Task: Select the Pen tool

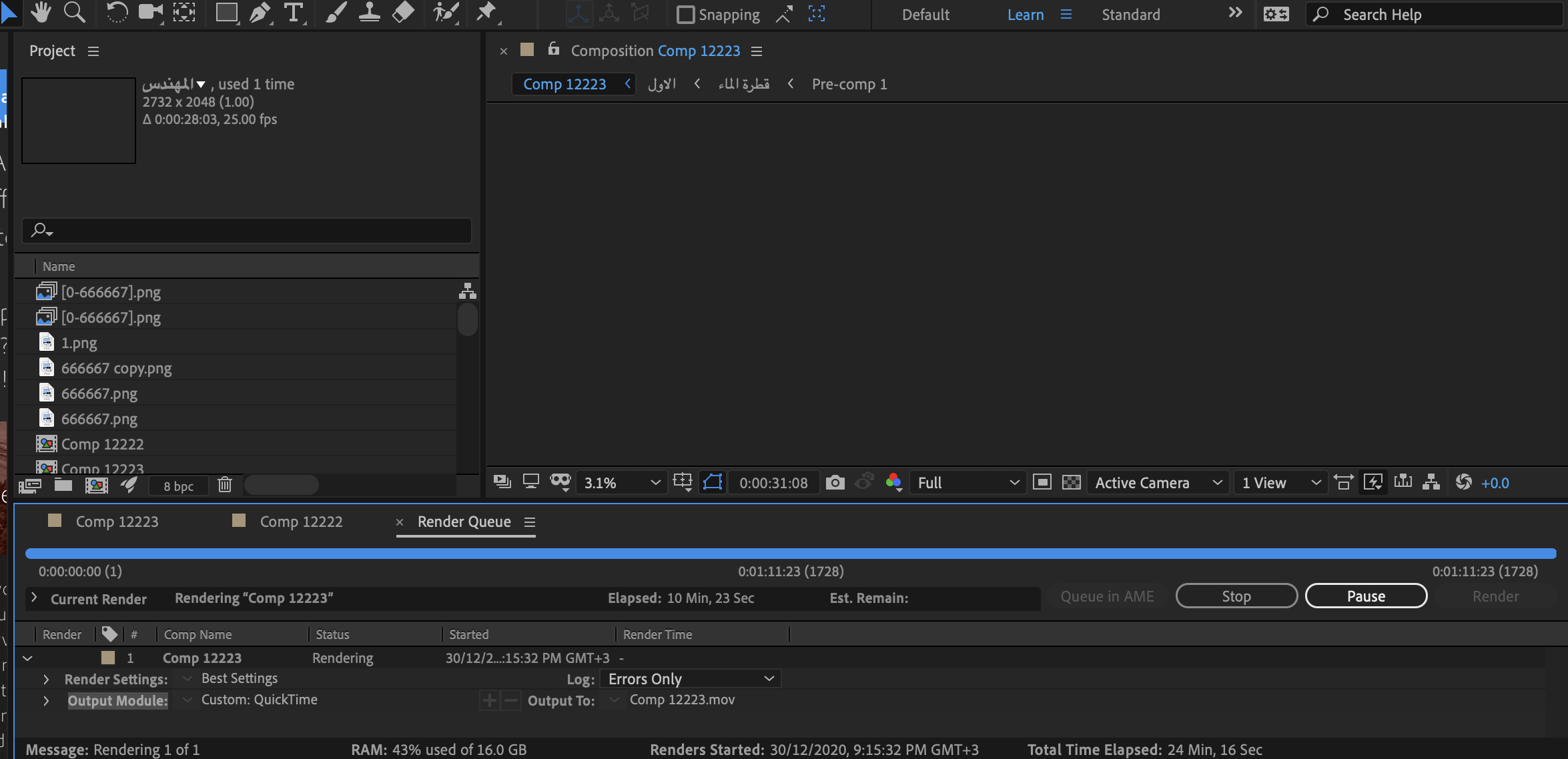Action: [260, 13]
